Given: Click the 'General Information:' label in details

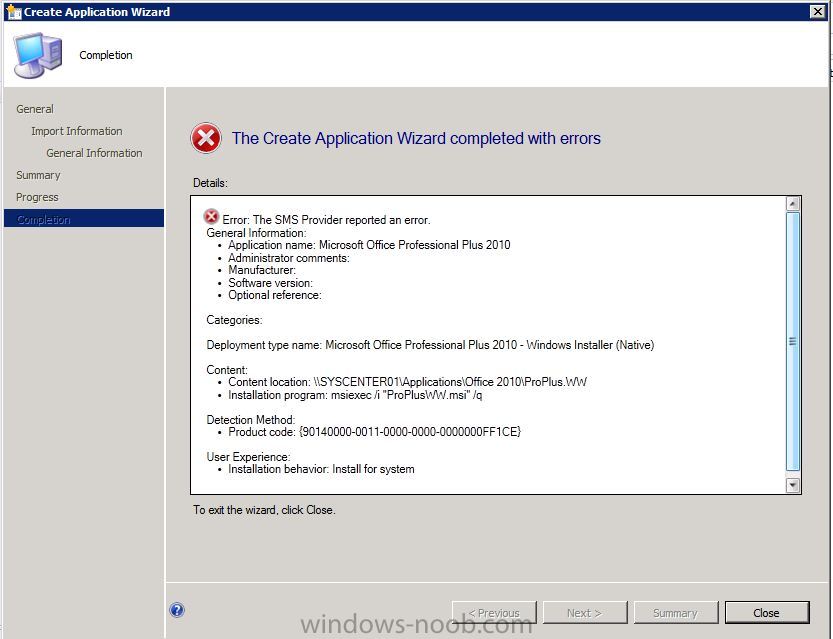Looking at the screenshot, I should [x=256, y=233].
